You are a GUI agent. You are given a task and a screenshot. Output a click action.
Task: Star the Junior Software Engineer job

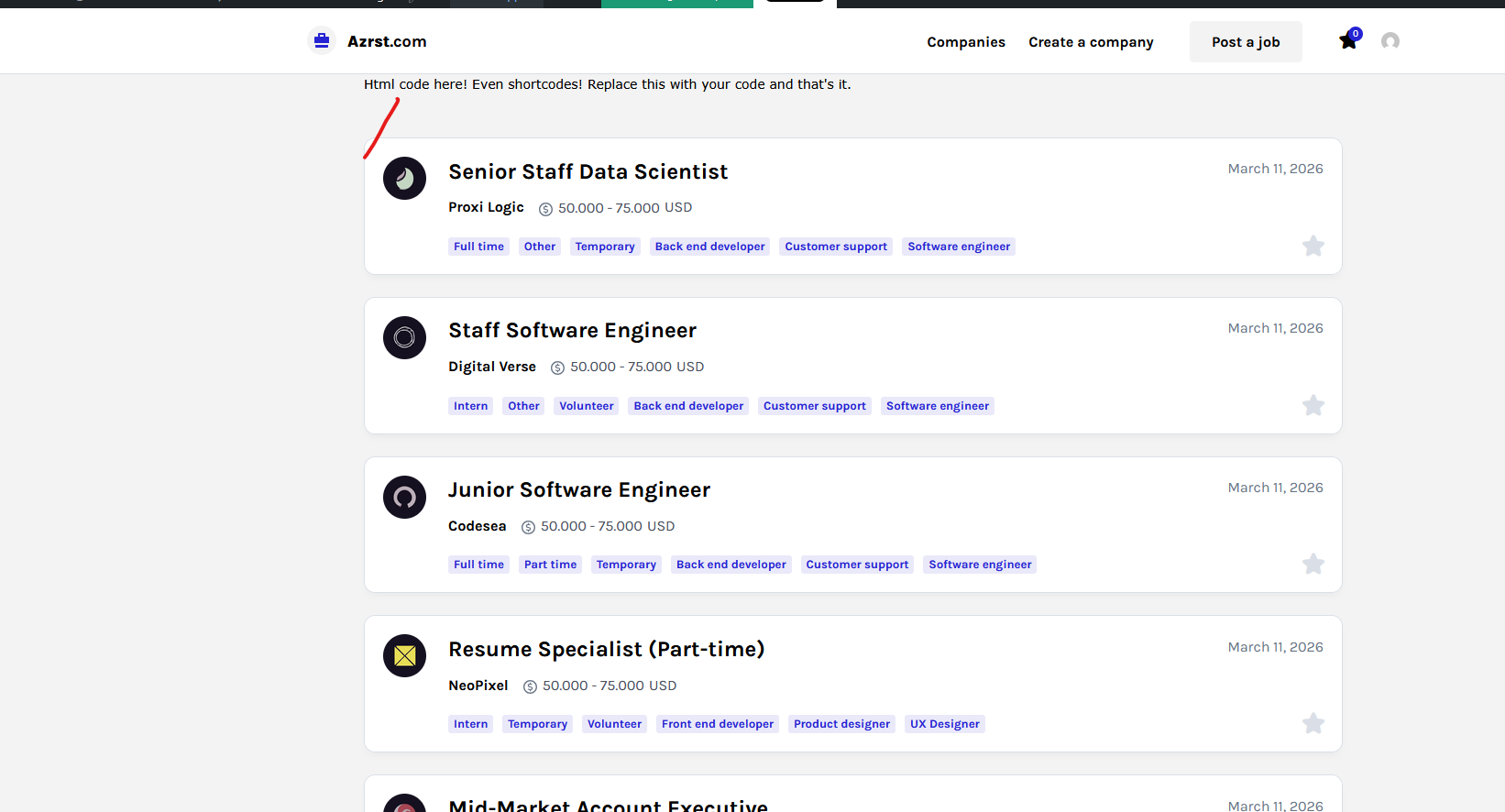coord(1313,564)
